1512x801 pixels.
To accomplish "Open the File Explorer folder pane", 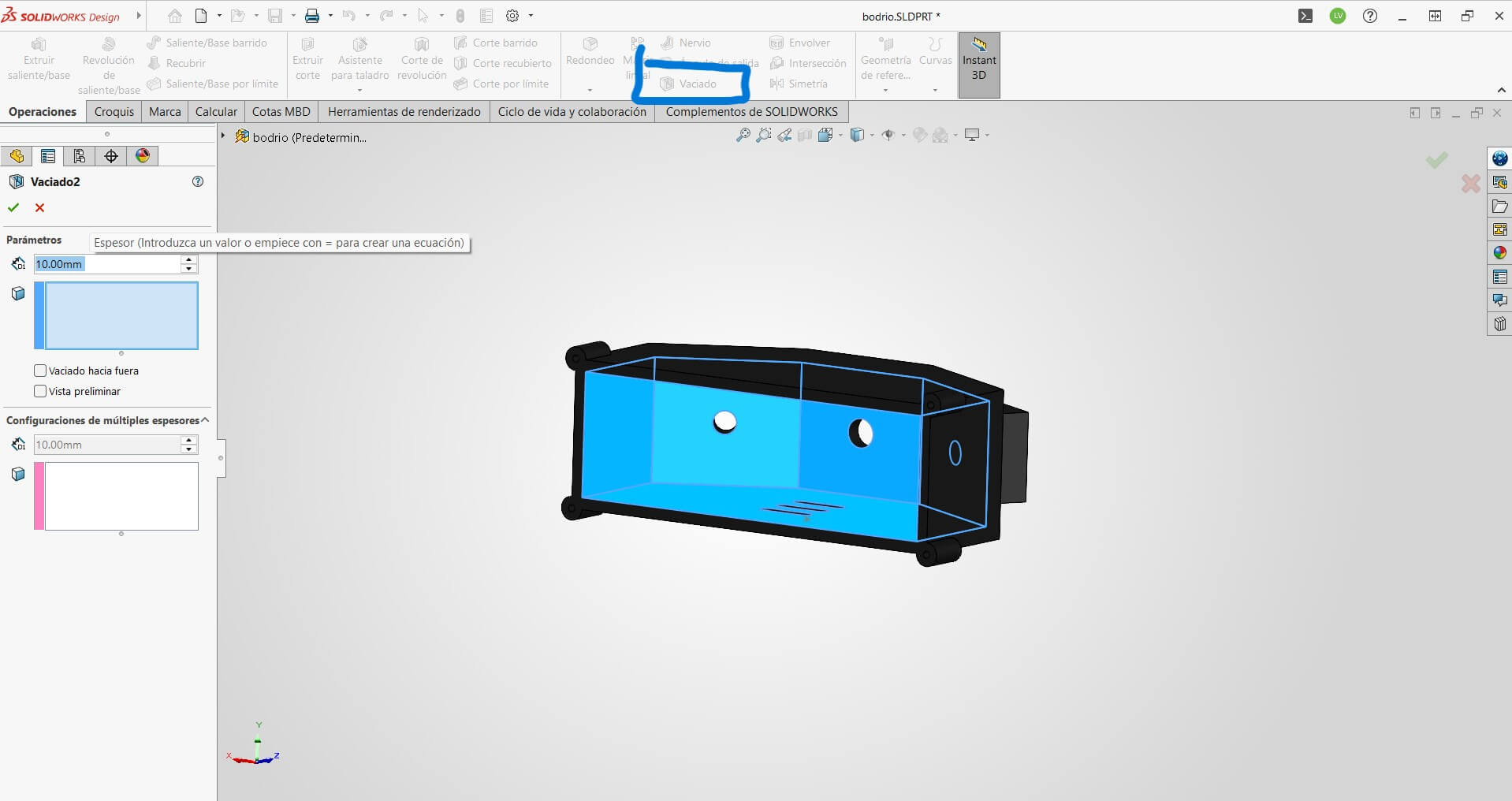I will coord(1499,206).
